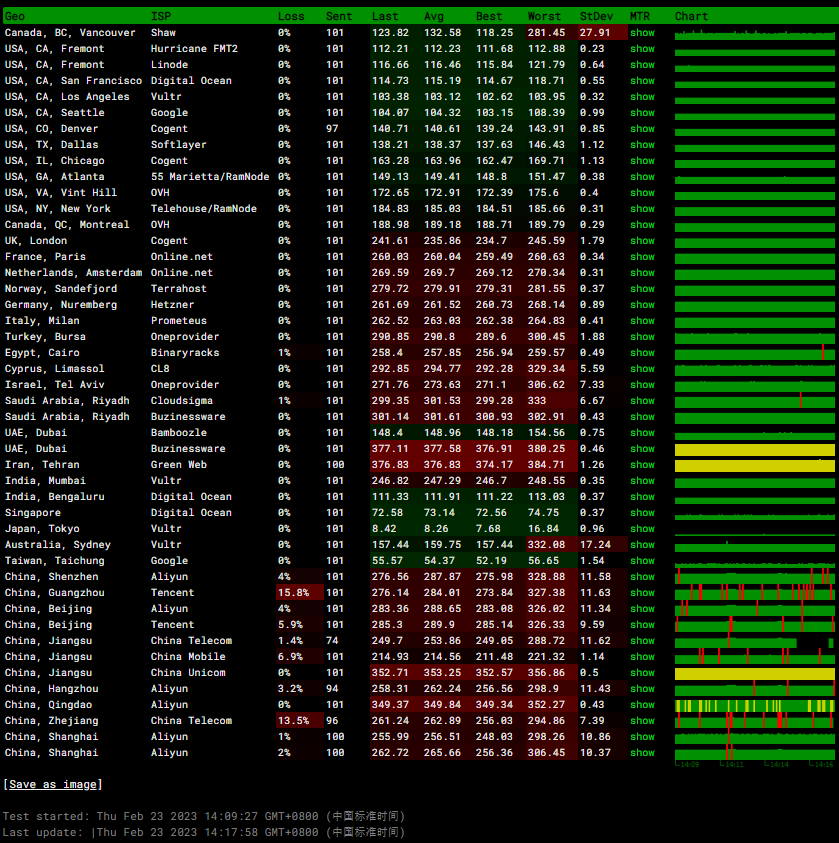Show MTR for Atlanta RamNode row
This screenshot has height=843, width=839.
click(x=642, y=177)
